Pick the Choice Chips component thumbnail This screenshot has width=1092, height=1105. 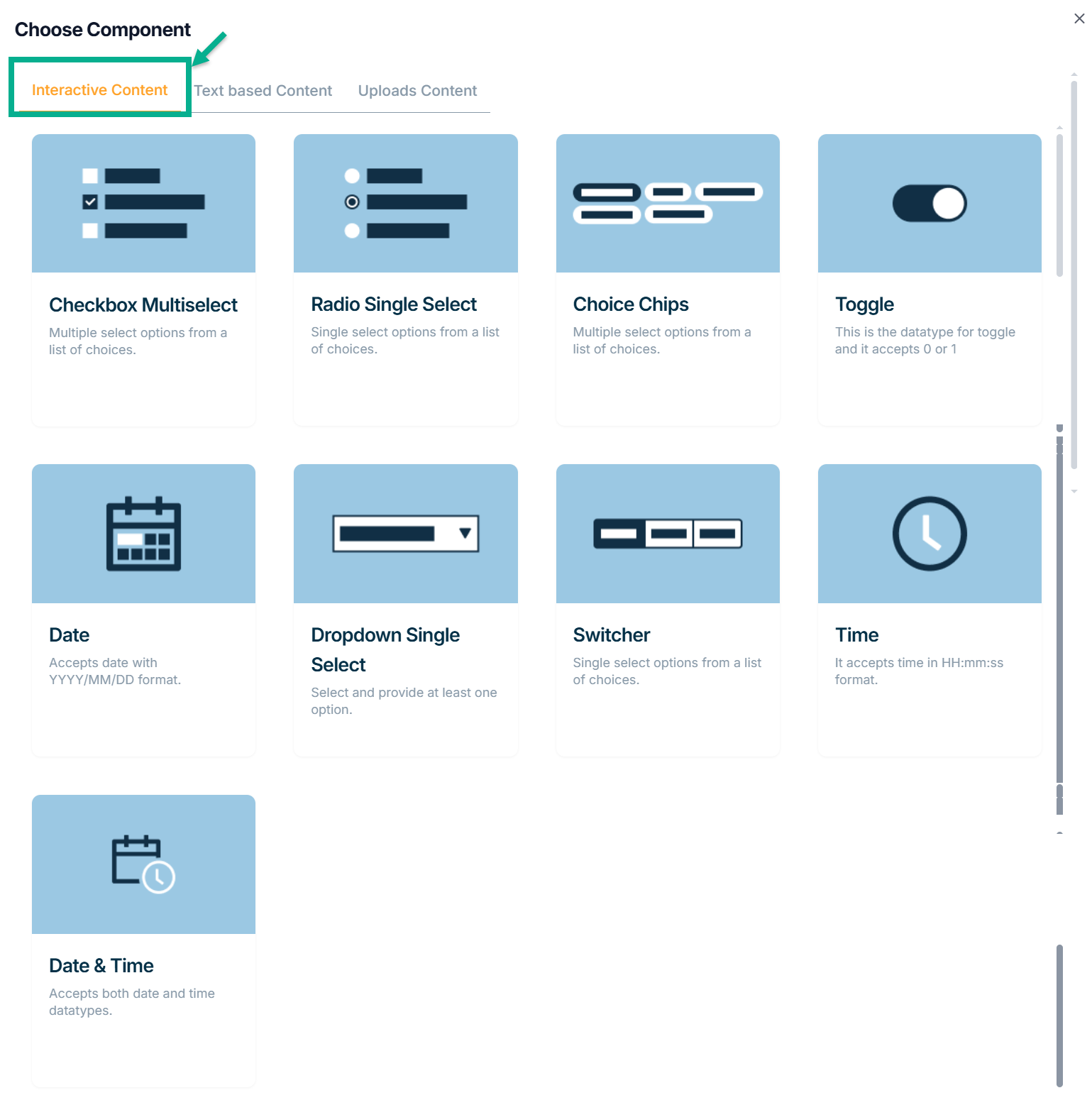[x=667, y=203]
